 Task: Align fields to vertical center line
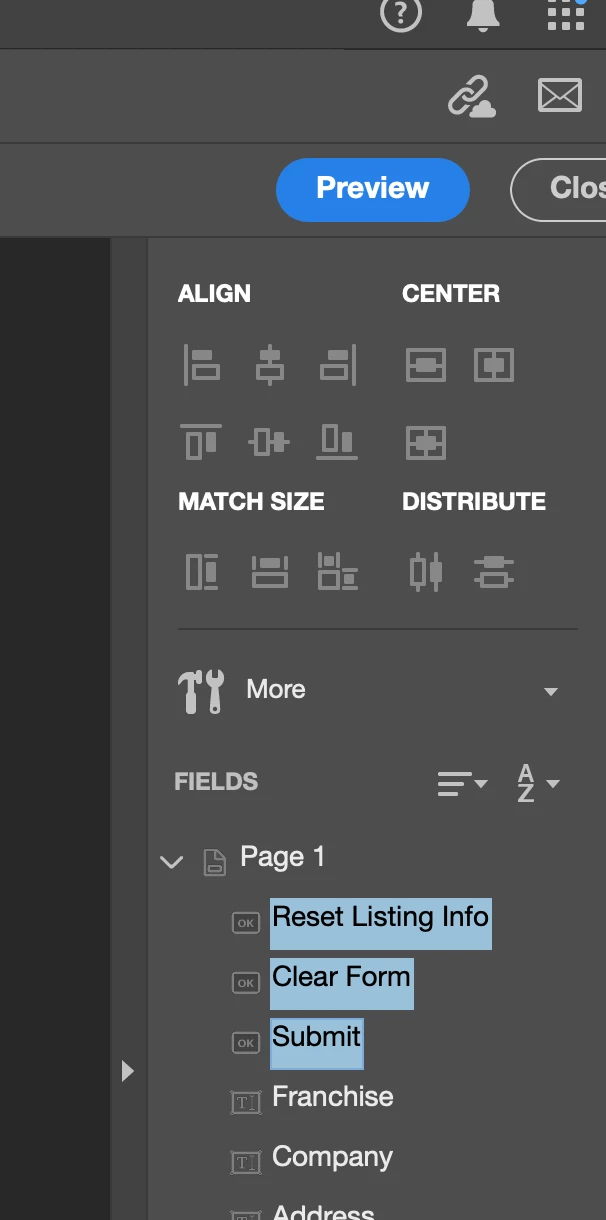pyautogui.click(x=269, y=365)
